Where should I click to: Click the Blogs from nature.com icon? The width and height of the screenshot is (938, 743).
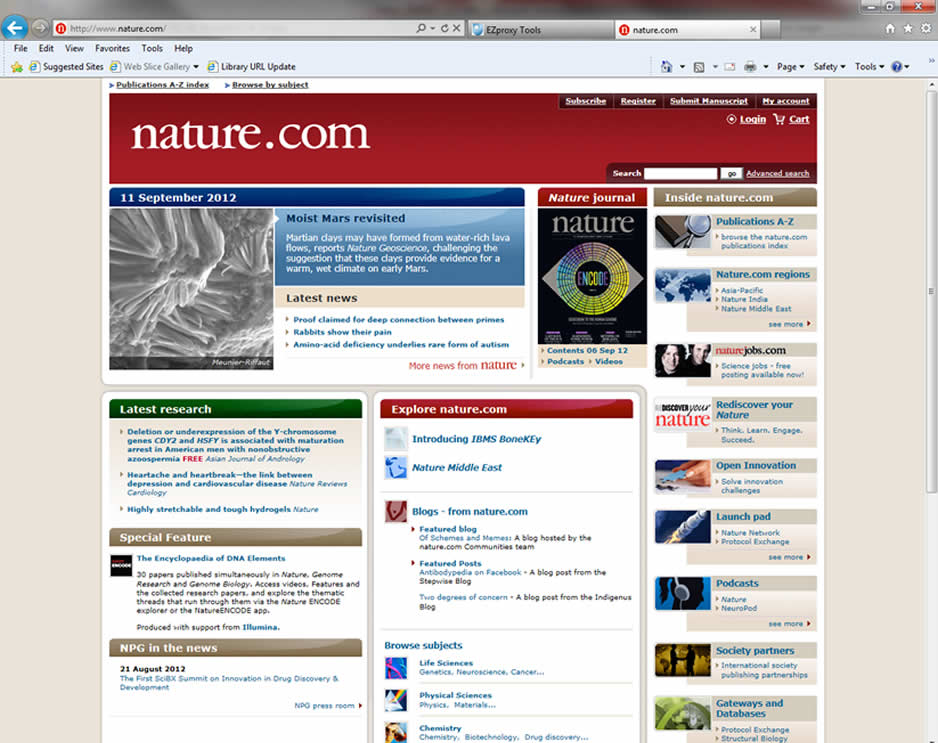(x=396, y=511)
